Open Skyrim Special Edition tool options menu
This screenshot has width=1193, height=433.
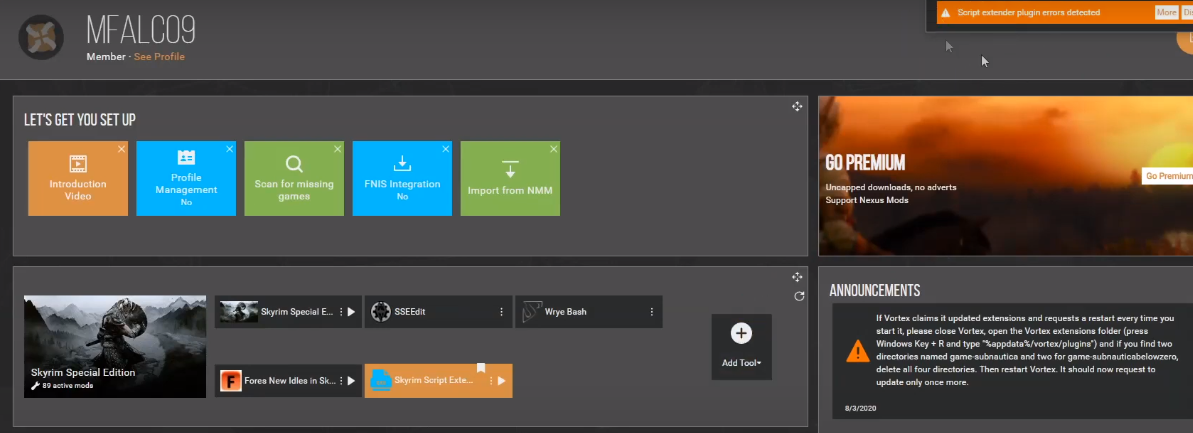[x=340, y=312]
